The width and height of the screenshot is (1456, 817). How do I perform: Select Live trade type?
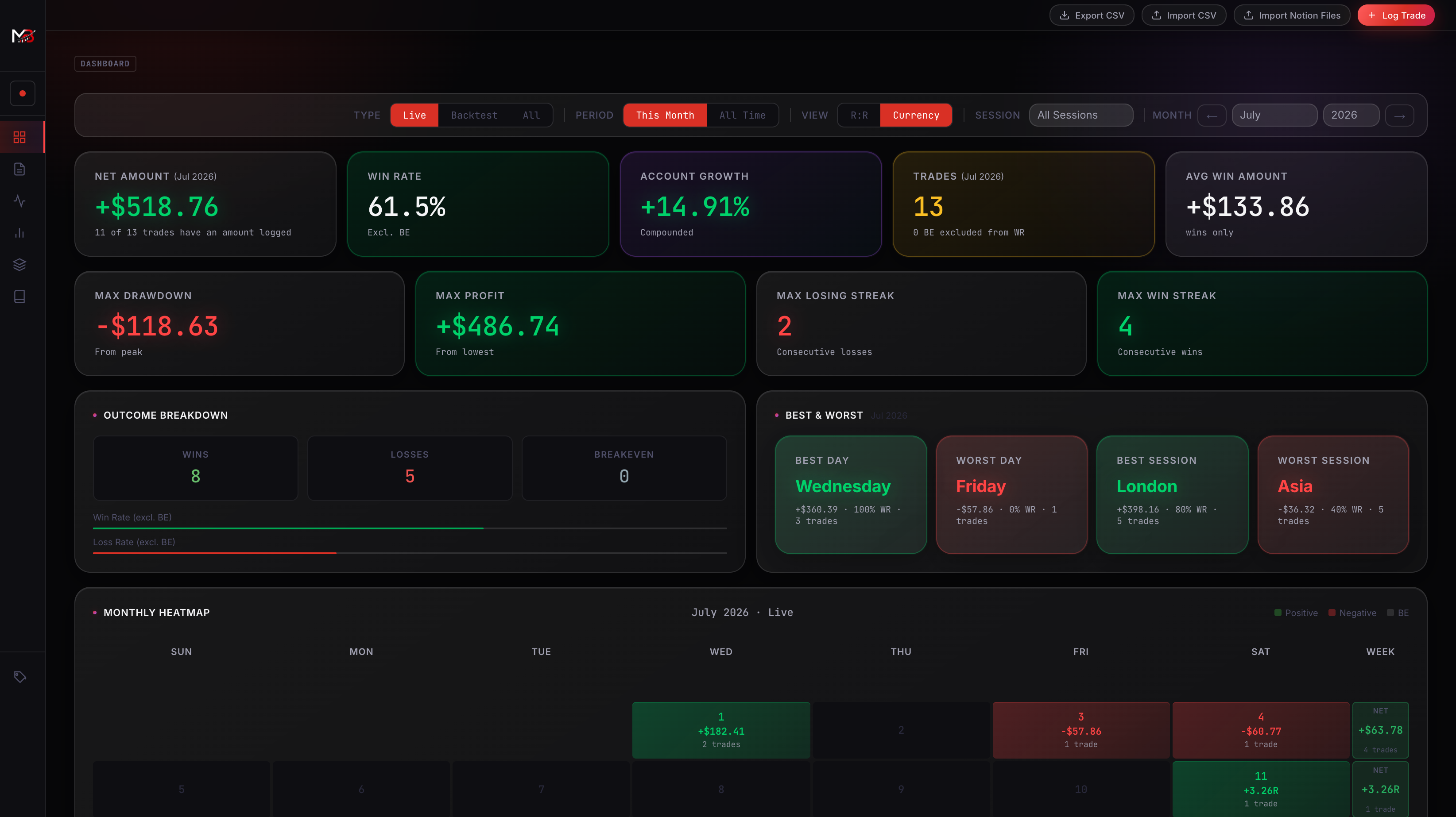[414, 115]
